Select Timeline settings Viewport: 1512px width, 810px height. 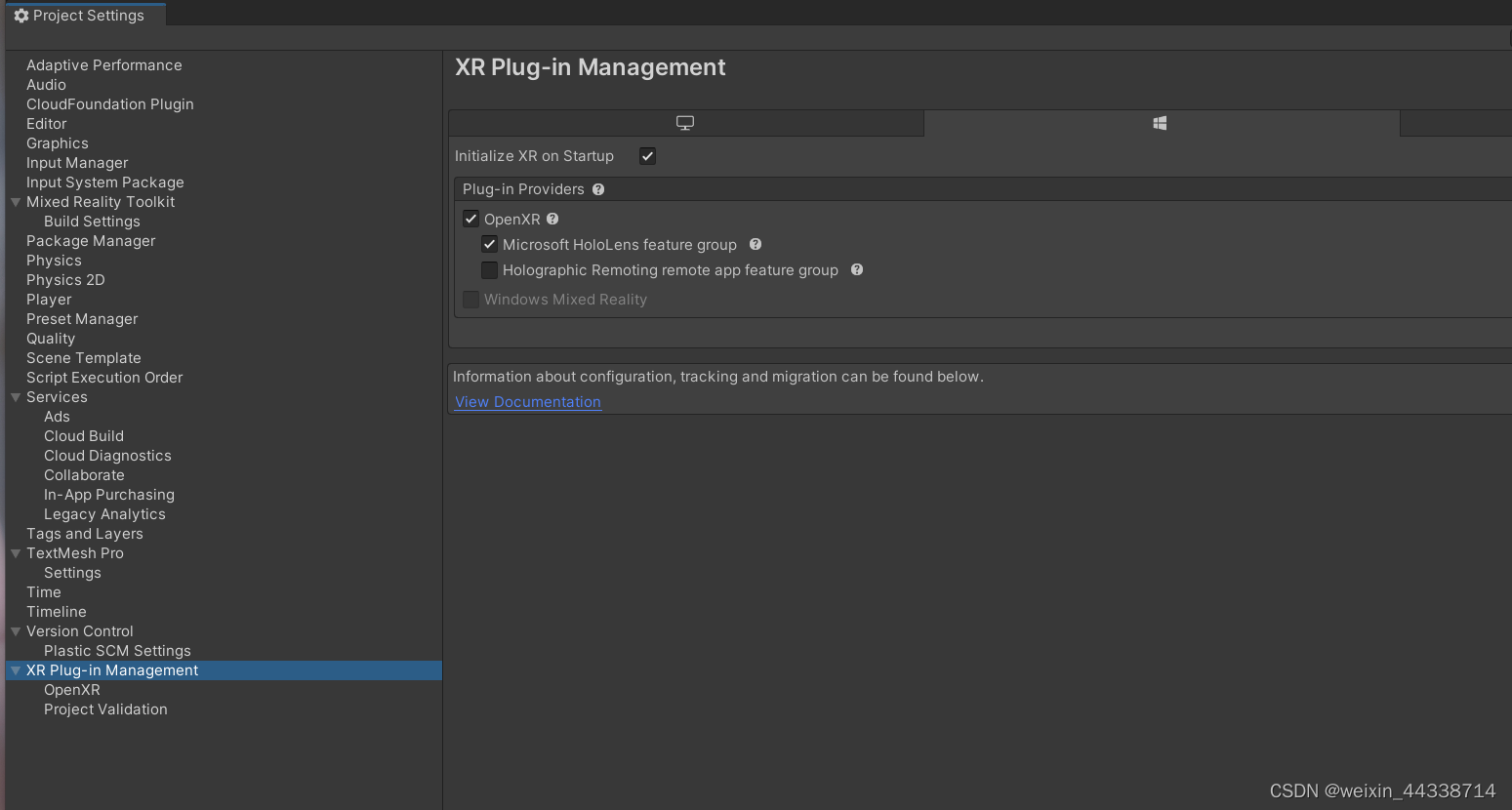tap(57, 612)
